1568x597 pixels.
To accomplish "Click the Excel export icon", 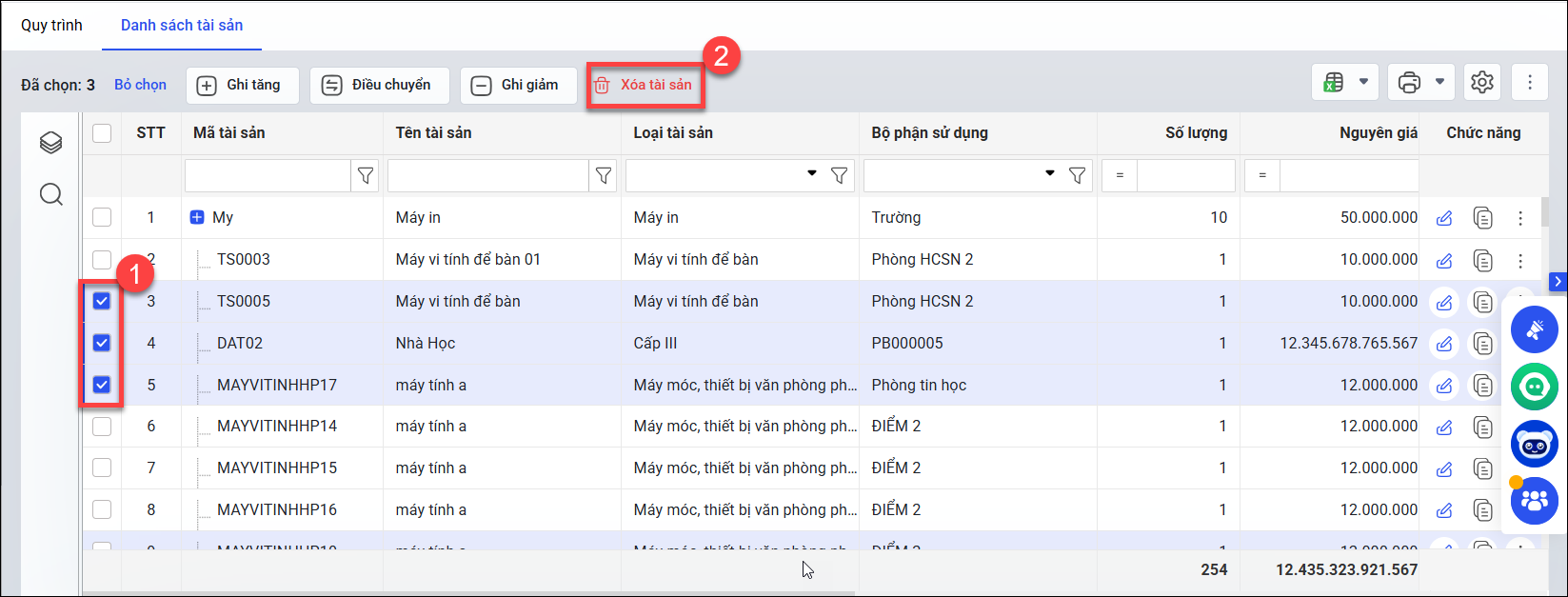I will pos(1334,83).
